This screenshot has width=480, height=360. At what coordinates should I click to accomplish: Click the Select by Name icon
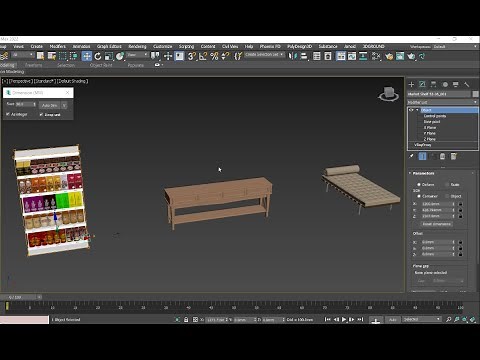51,56
